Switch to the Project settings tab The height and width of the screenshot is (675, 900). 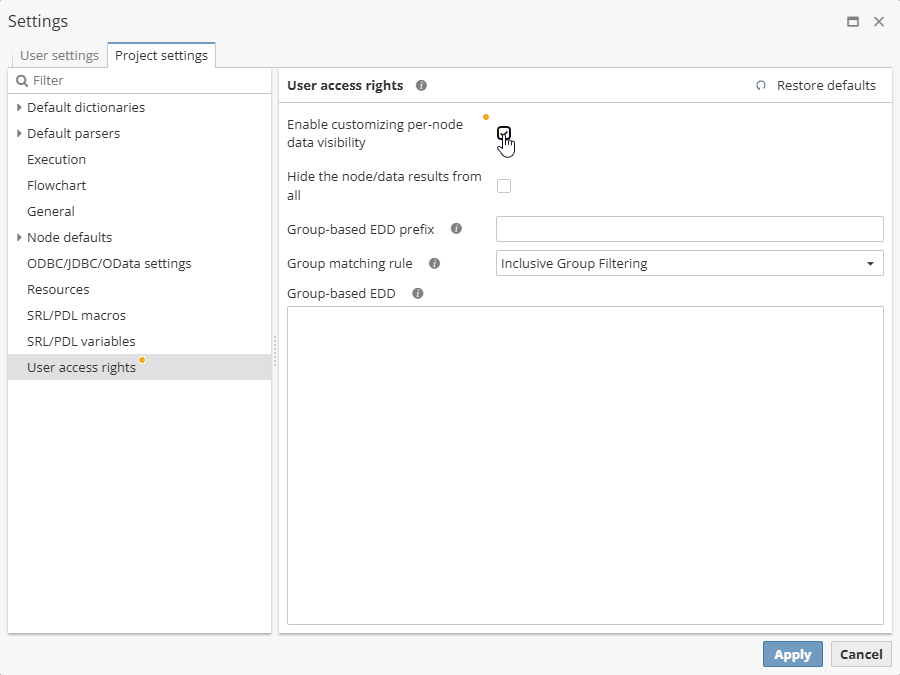161,55
